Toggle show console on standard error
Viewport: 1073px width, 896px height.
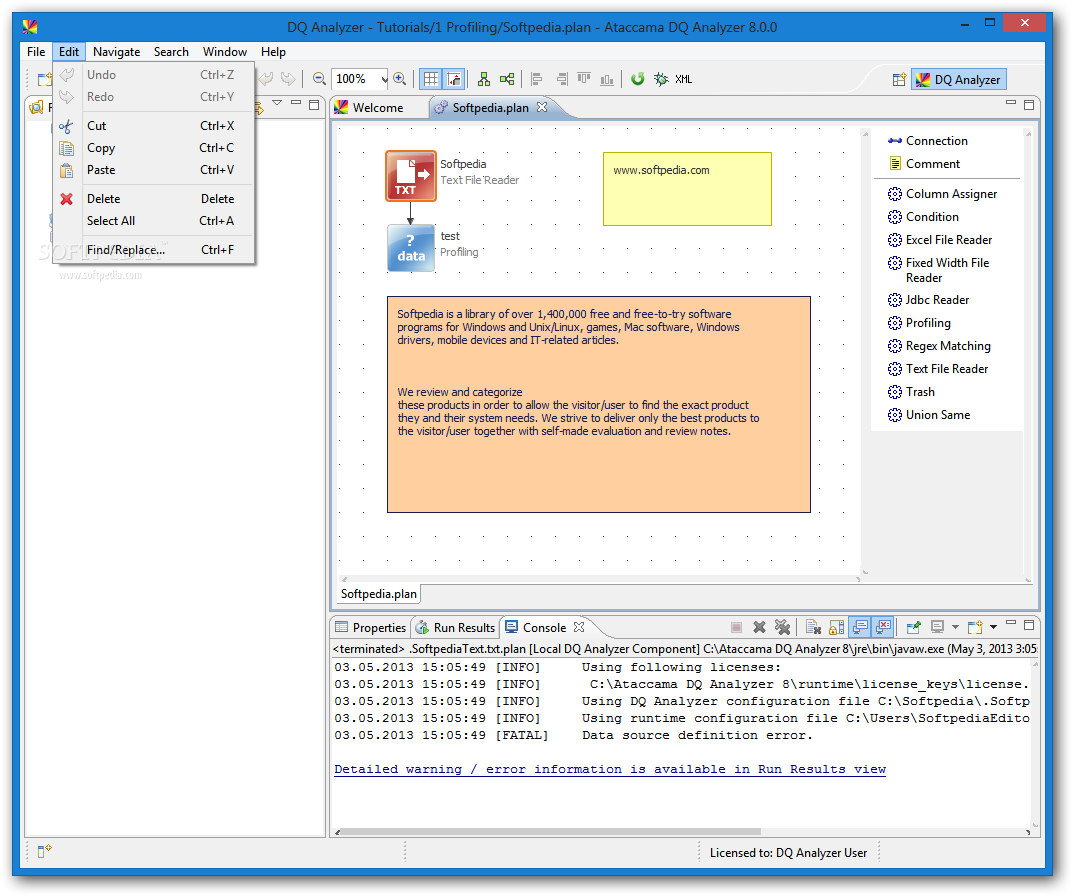[883, 626]
